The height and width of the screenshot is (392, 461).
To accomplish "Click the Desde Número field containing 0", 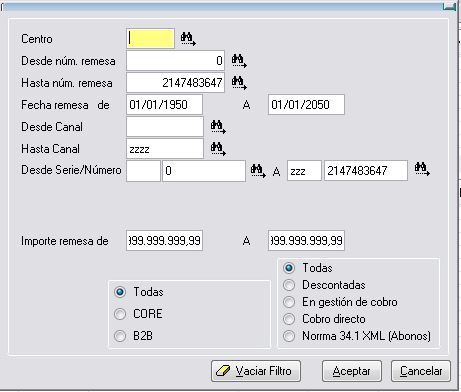I will 204,171.
